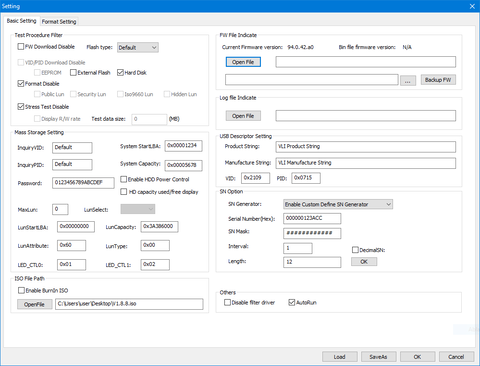The image size is (480, 366).
Task: Click the SN Mask field
Action: tap(312, 233)
